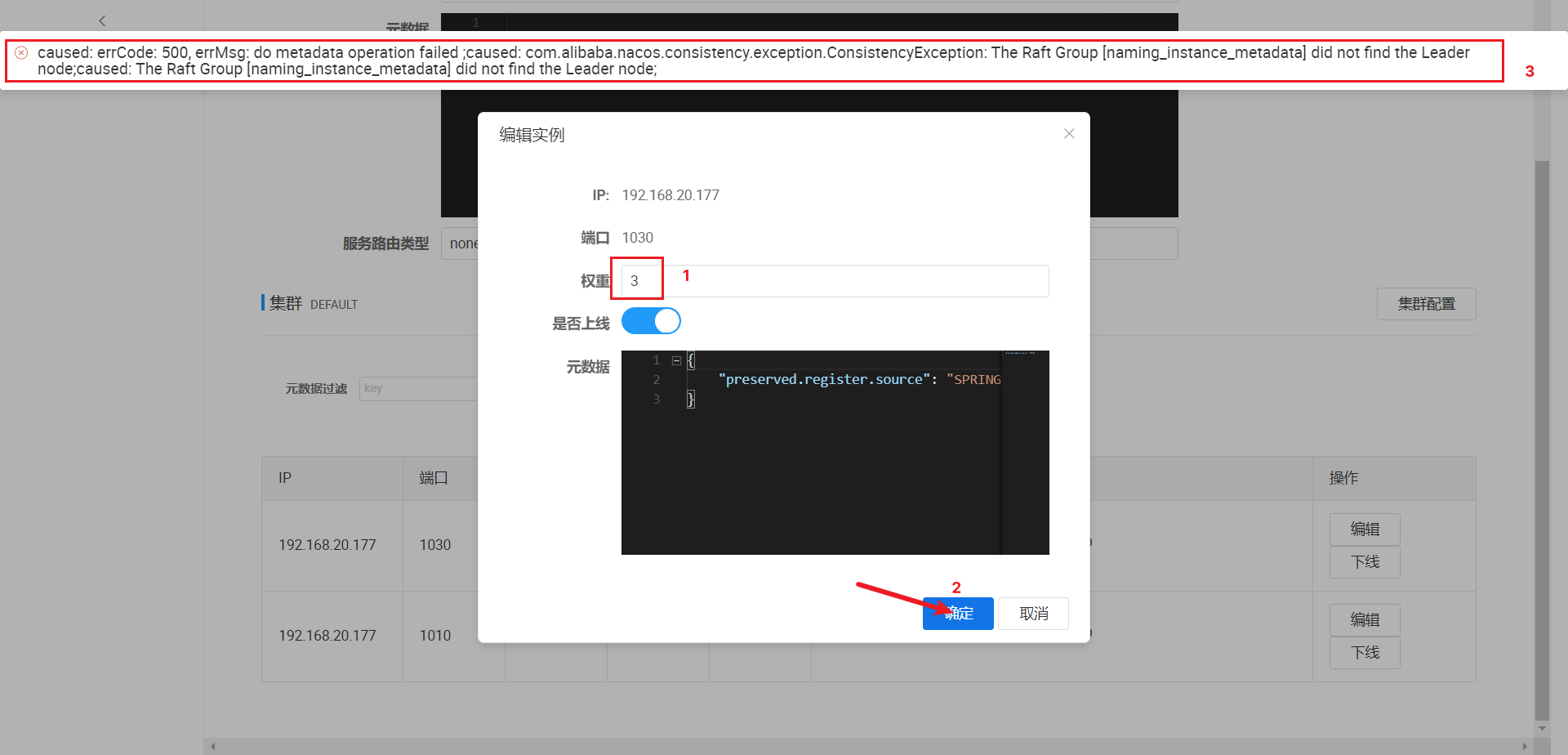
Task: Edit the instance on port 1030
Action: click(x=1365, y=529)
